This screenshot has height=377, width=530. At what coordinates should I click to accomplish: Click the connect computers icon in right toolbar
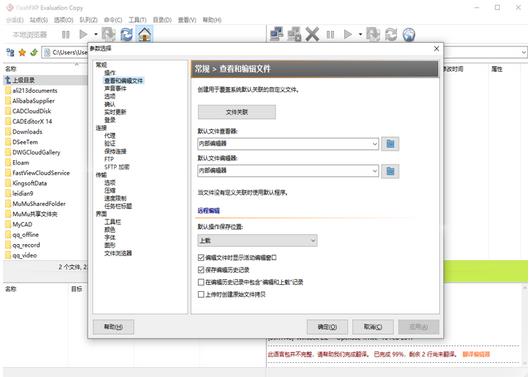(276, 34)
